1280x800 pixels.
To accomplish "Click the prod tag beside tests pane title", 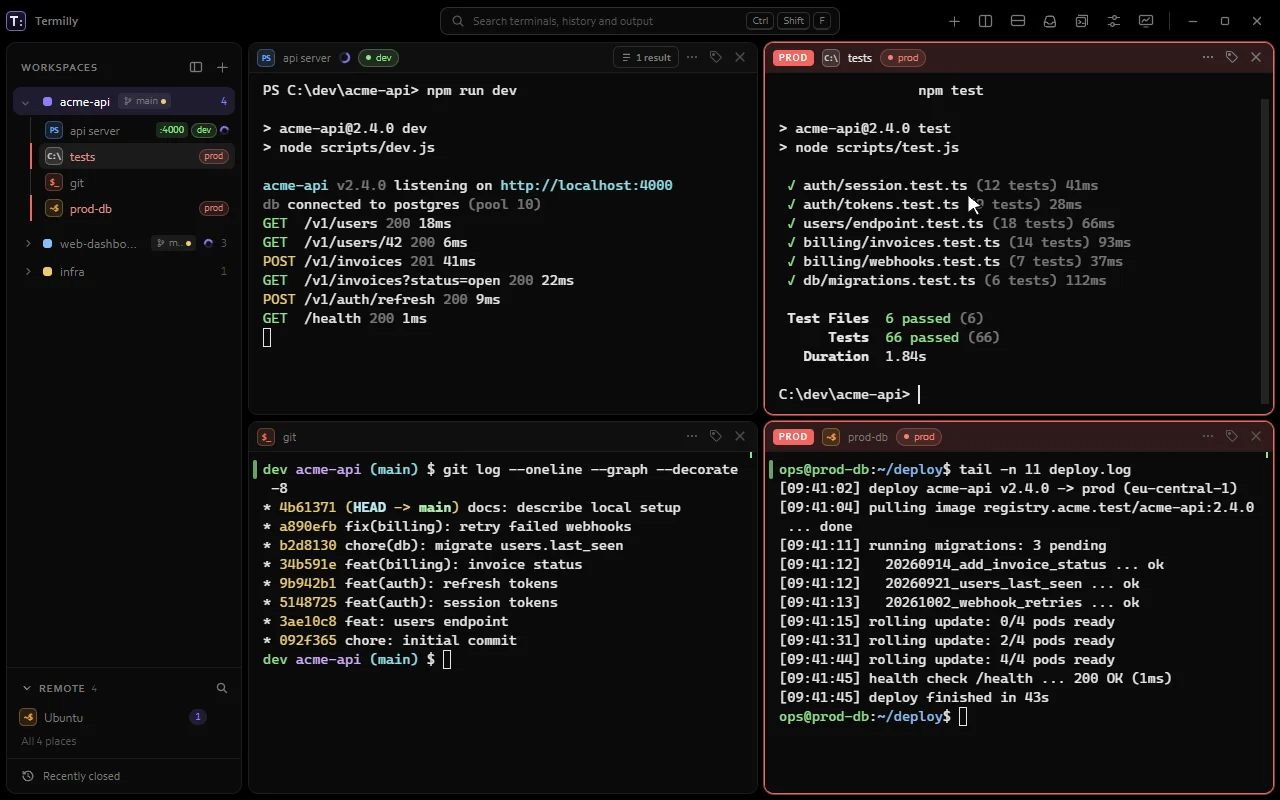I will tap(903, 58).
